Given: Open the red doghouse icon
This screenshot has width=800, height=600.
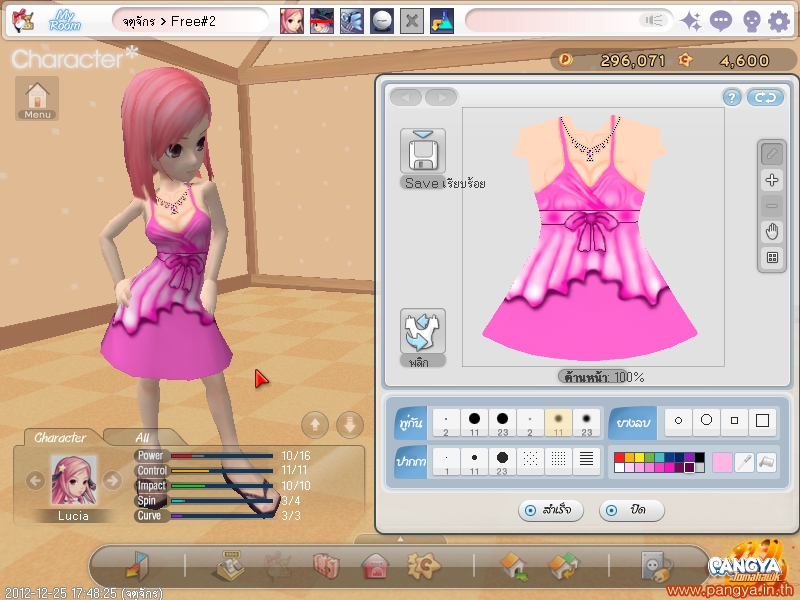Looking at the screenshot, I should [x=376, y=566].
